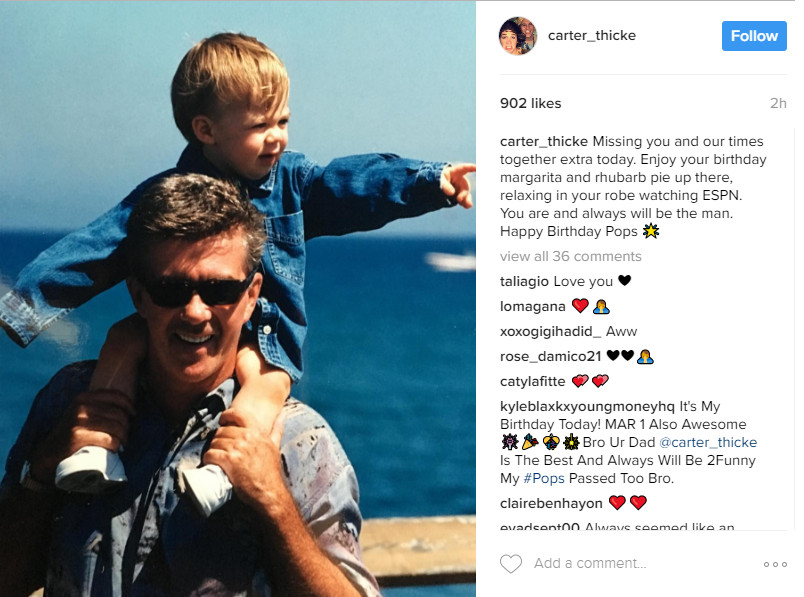This screenshot has width=804, height=597.
Task: Click the father and son photo
Action: click(238, 298)
